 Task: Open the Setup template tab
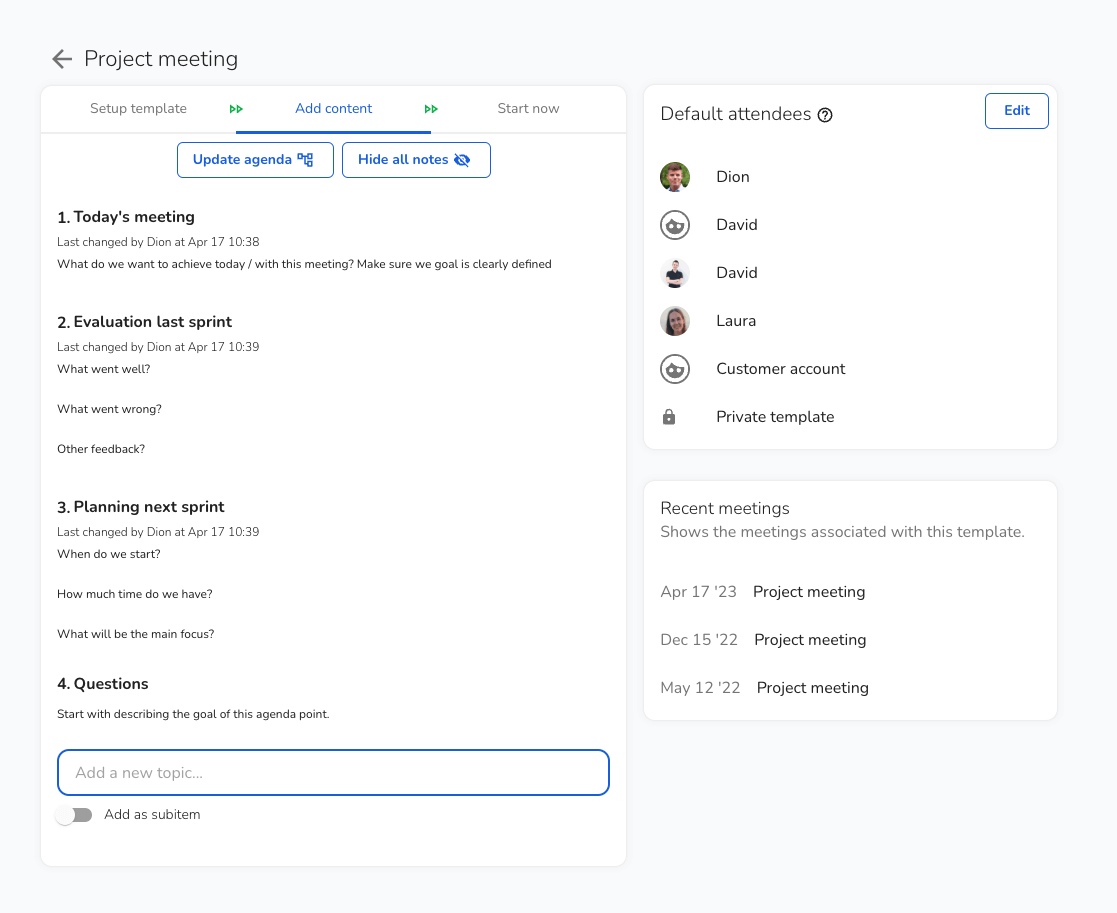[138, 108]
